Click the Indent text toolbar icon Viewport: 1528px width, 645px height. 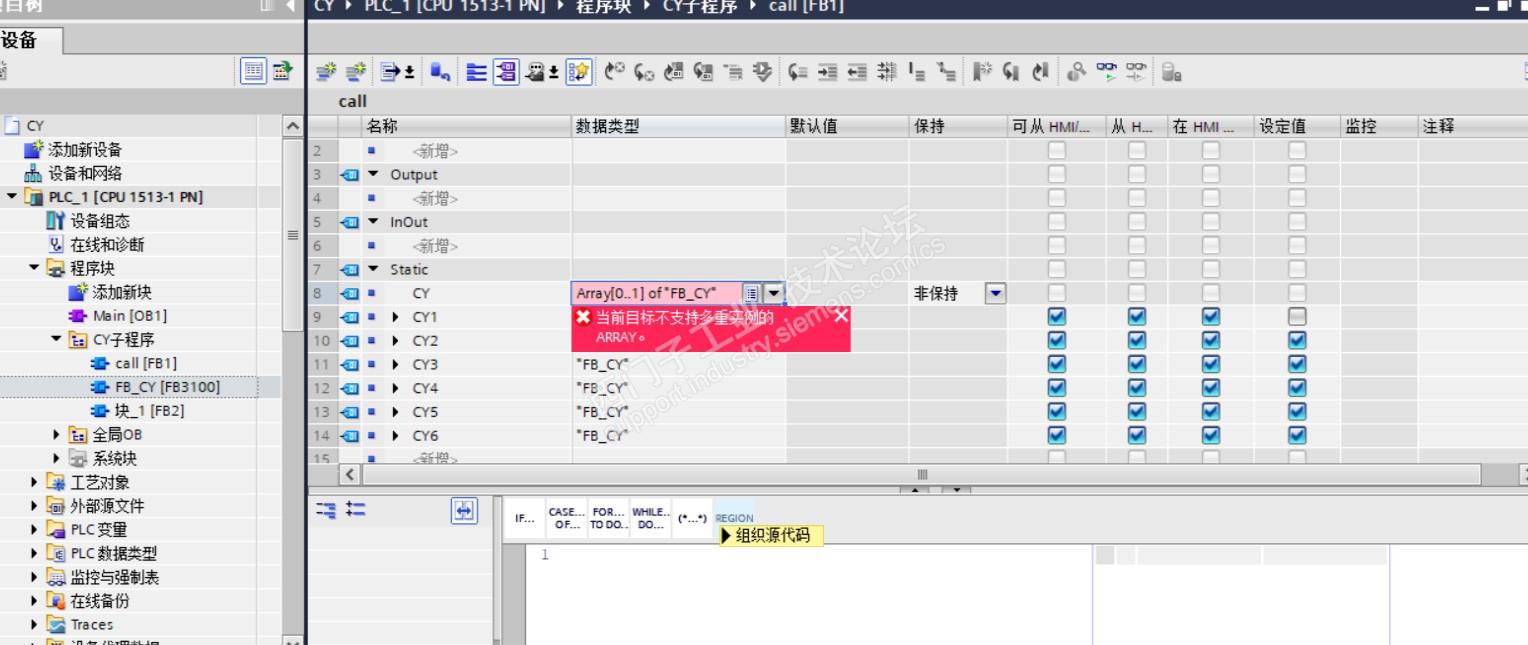[827, 72]
